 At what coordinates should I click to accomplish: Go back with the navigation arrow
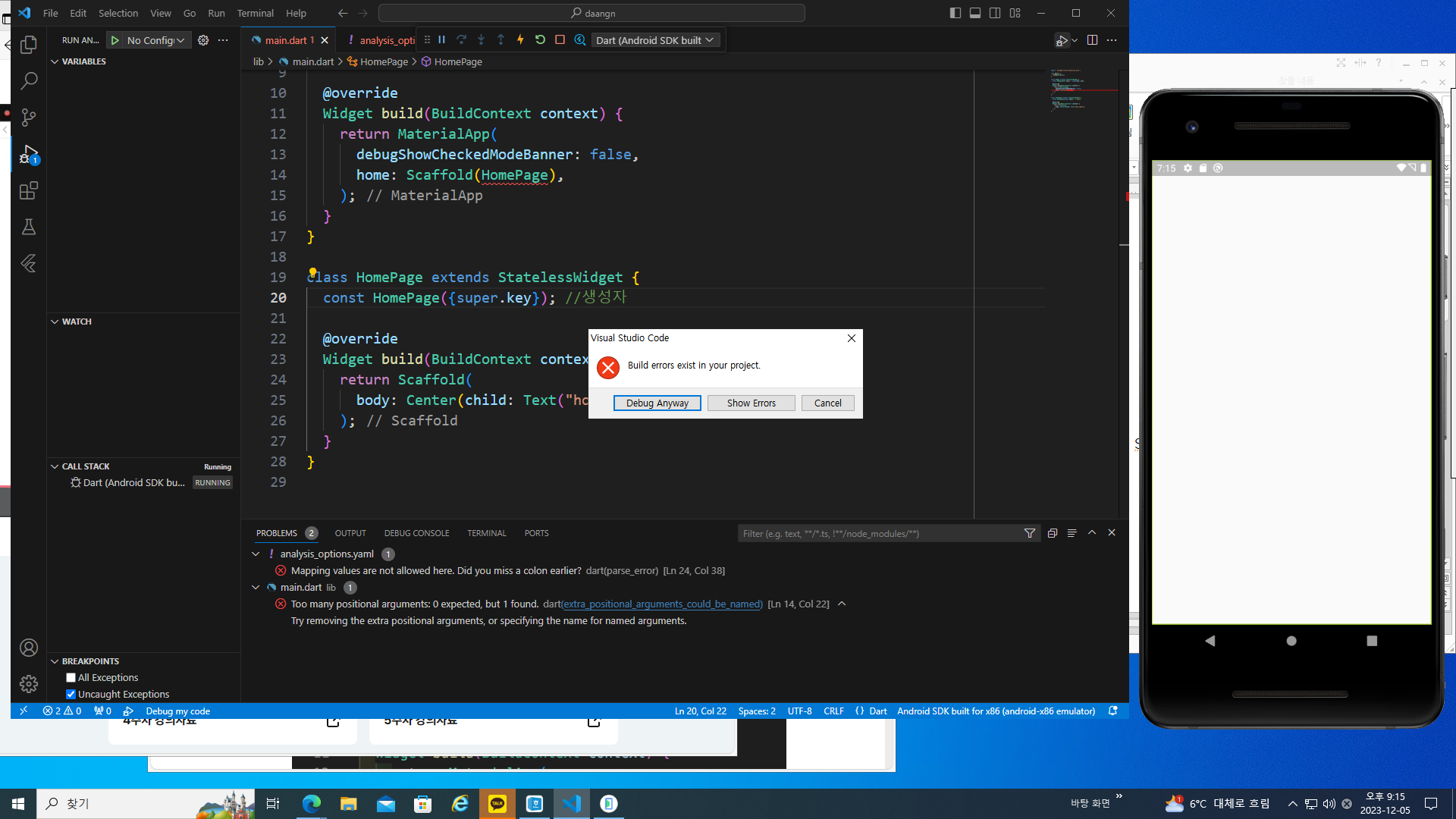pyautogui.click(x=343, y=13)
